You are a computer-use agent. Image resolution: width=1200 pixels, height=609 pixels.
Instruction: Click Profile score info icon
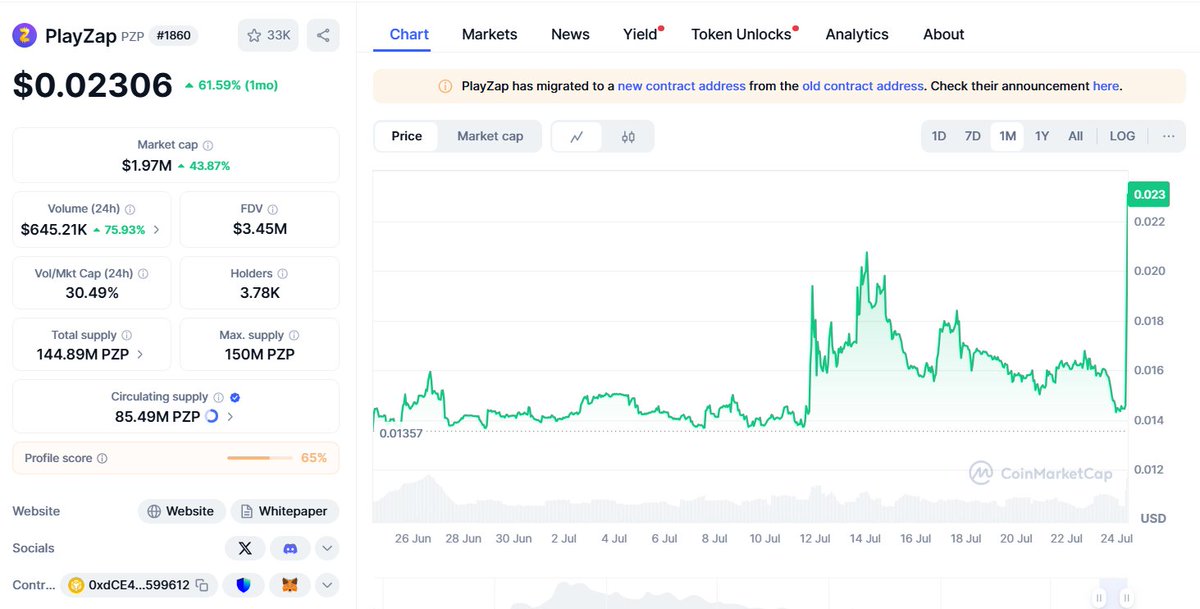(x=102, y=458)
